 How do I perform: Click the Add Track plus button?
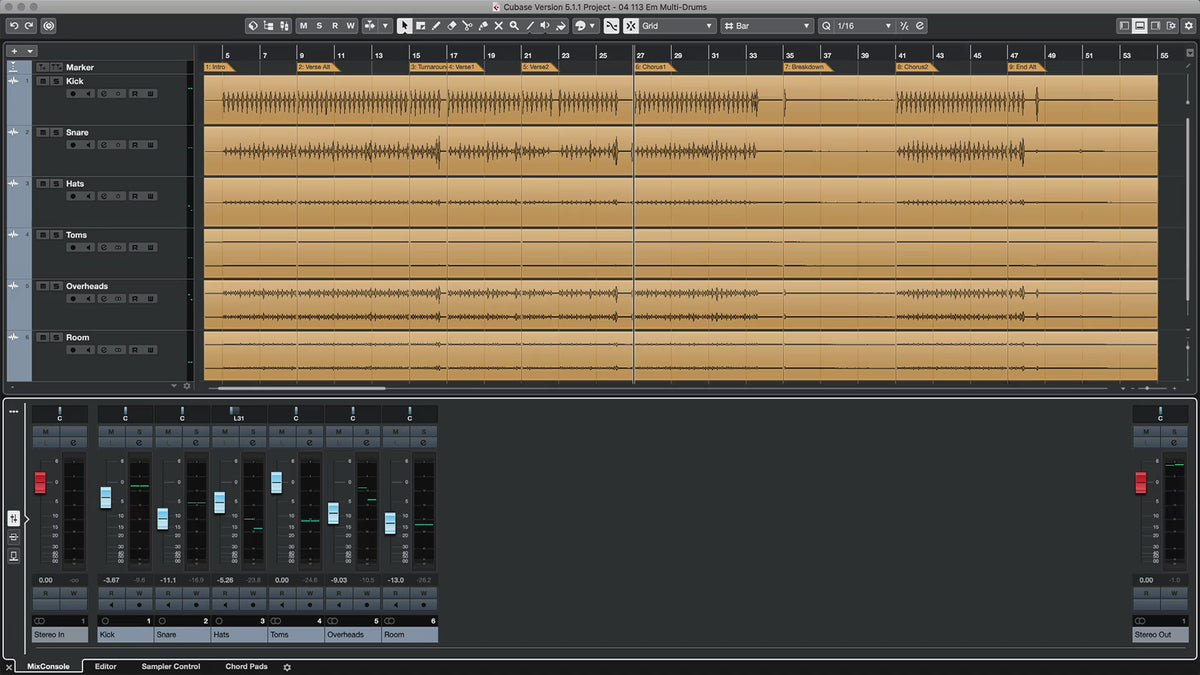point(14,50)
